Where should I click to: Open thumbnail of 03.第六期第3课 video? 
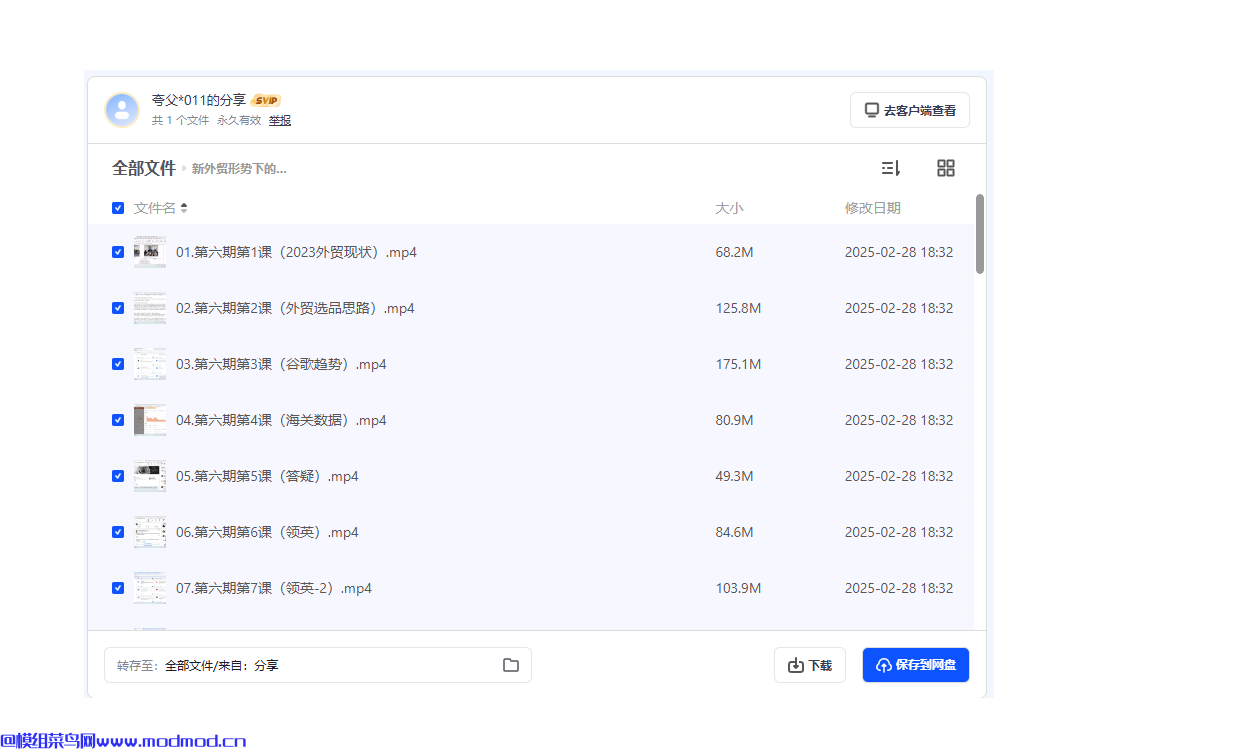coord(150,364)
